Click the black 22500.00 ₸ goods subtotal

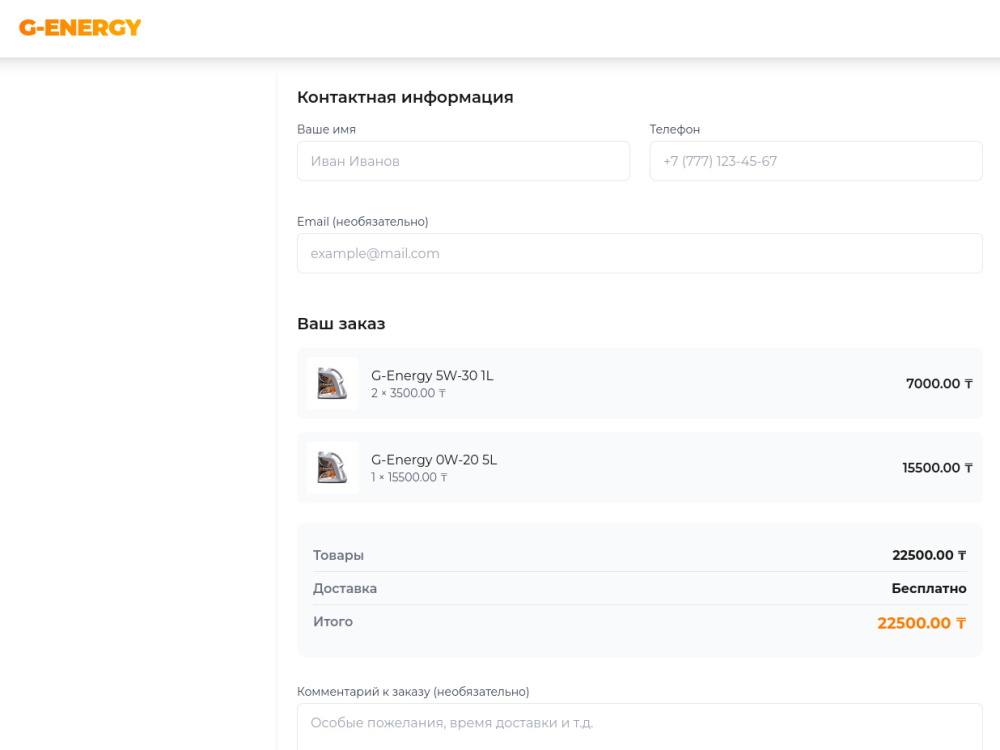(x=929, y=555)
